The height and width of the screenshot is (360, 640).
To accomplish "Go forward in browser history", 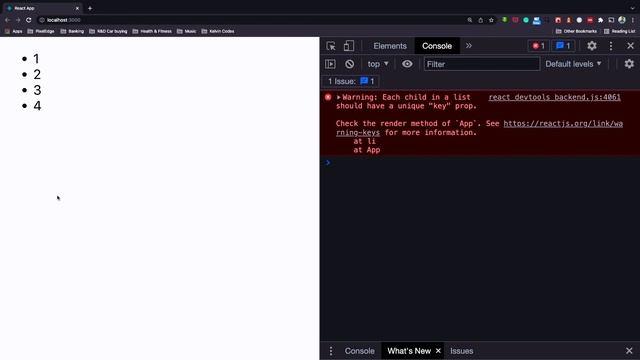I will click(x=18, y=20).
